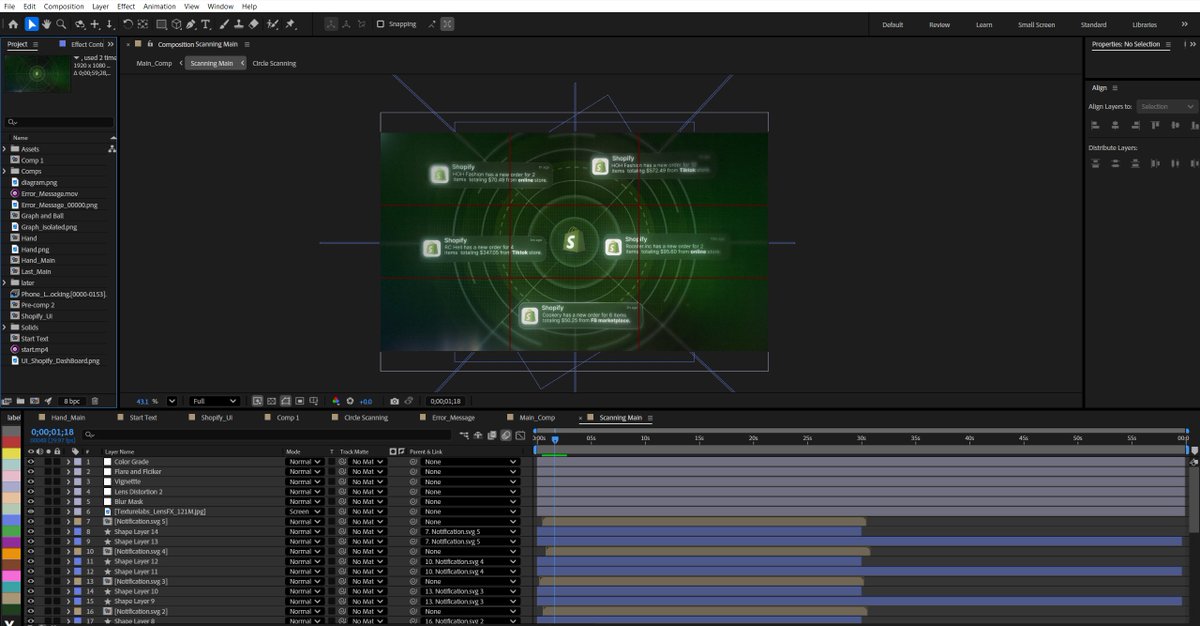Open Parent dropdown for Shape Layer 14
This screenshot has height=626, width=1200.
pyautogui.click(x=470, y=532)
